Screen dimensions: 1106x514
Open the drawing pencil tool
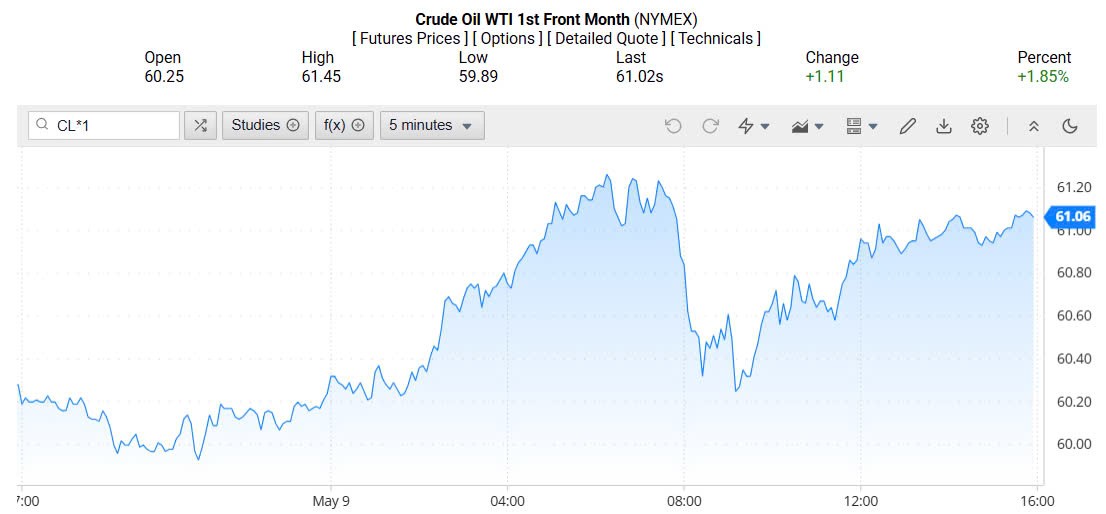[x=907, y=126]
